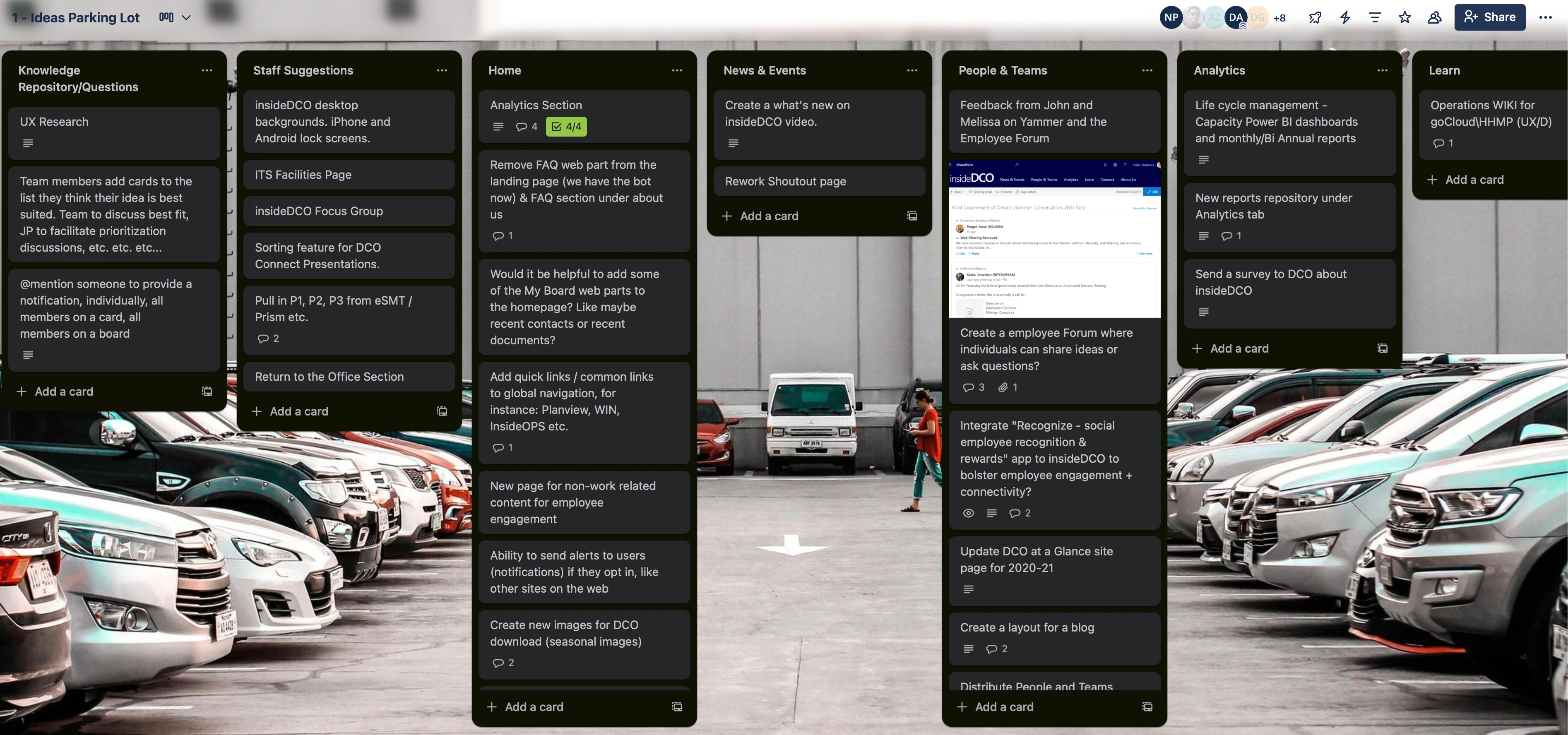The image size is (1568, 735).
Task: Create from template icon in Home list
Action: coord(677,706)
